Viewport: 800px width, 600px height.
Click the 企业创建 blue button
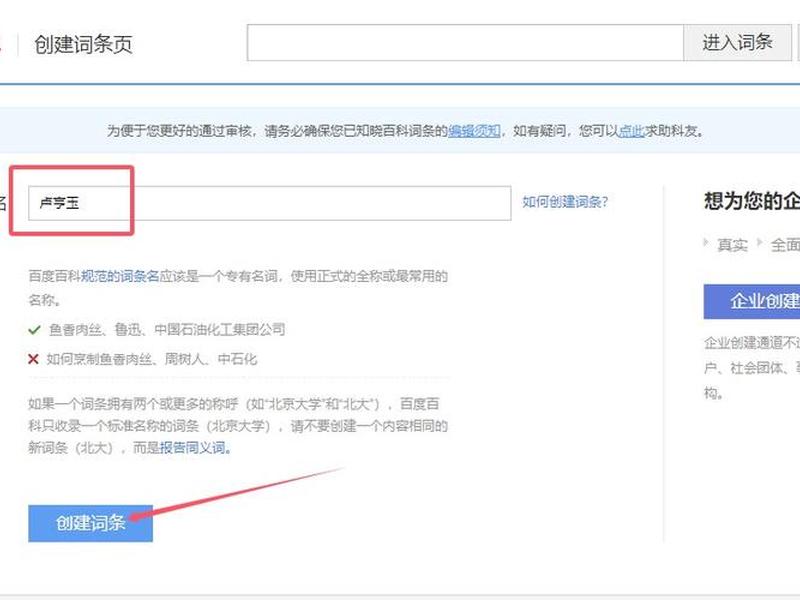tap(752, 302)
